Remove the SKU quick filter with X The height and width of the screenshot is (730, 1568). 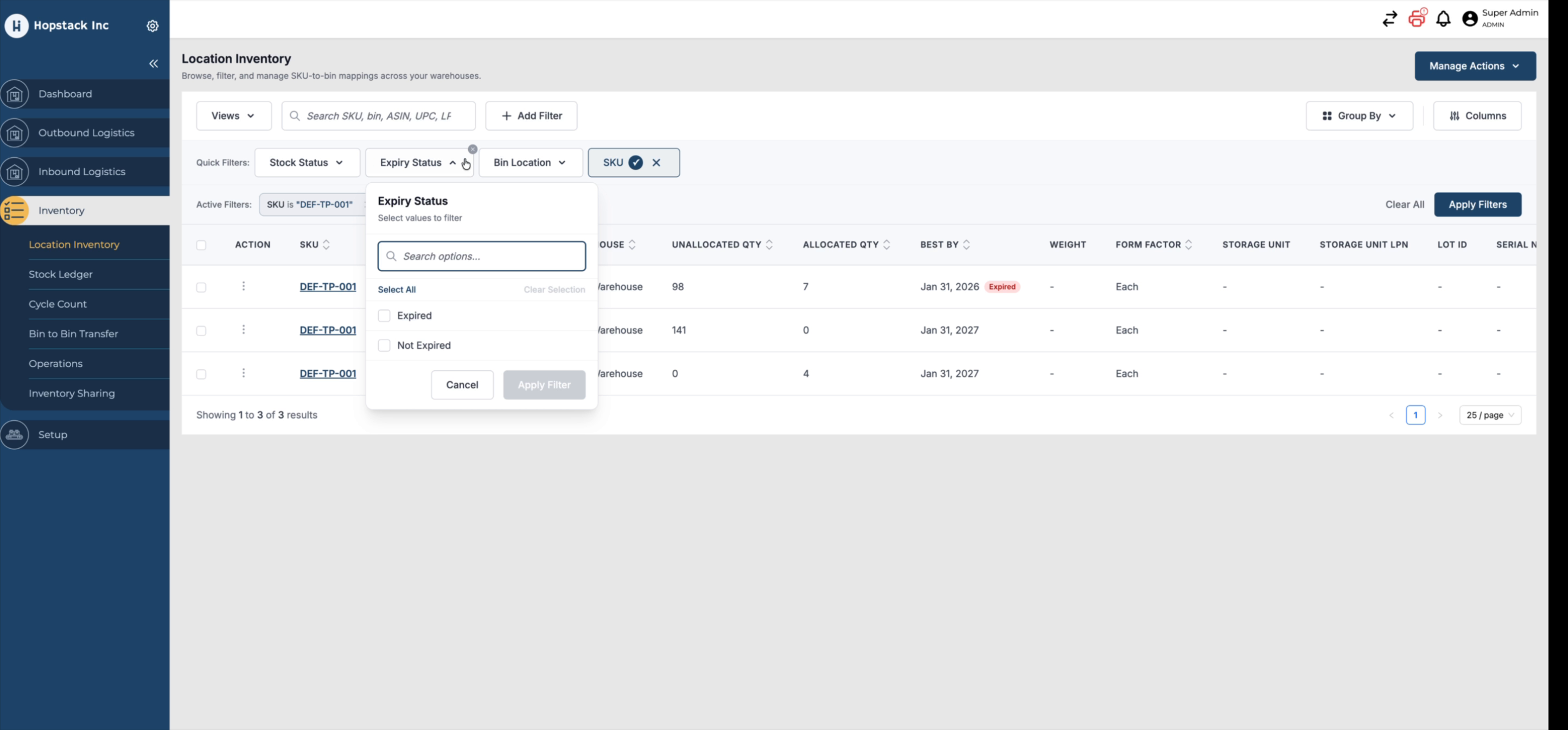[x=656, y=162]
